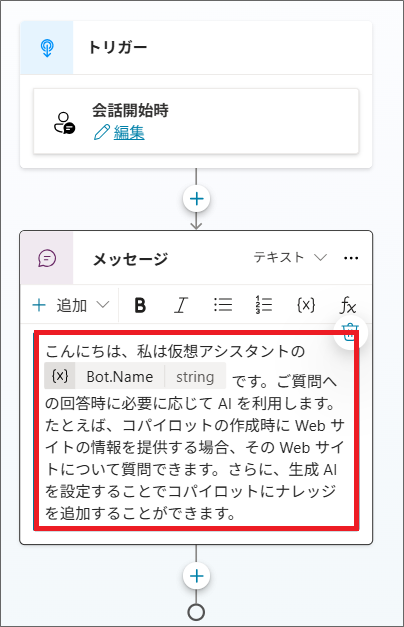
Task: Toggle italic formatting
Action: [x=181, y=306]
